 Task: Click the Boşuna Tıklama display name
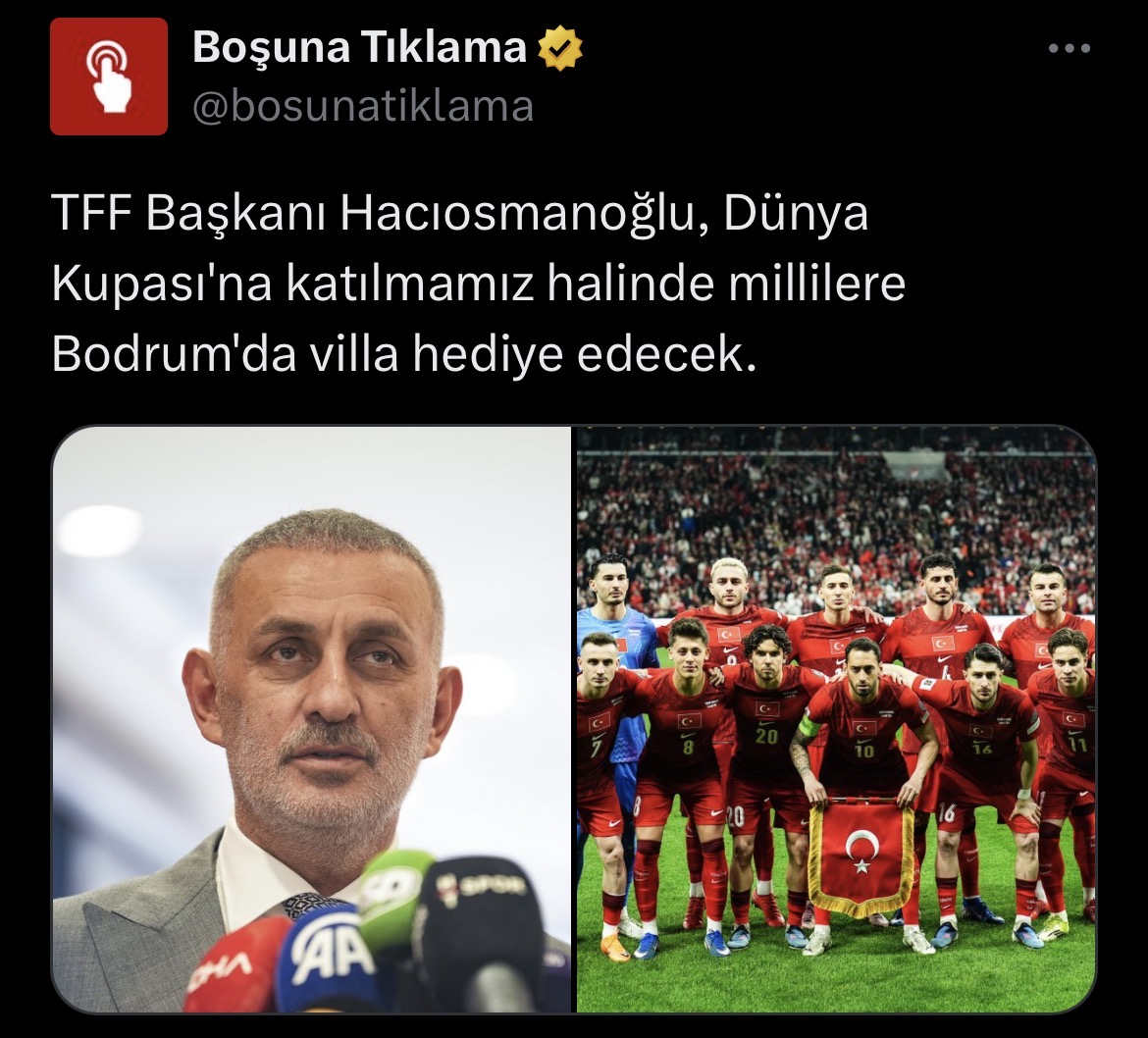click(359, 47)
